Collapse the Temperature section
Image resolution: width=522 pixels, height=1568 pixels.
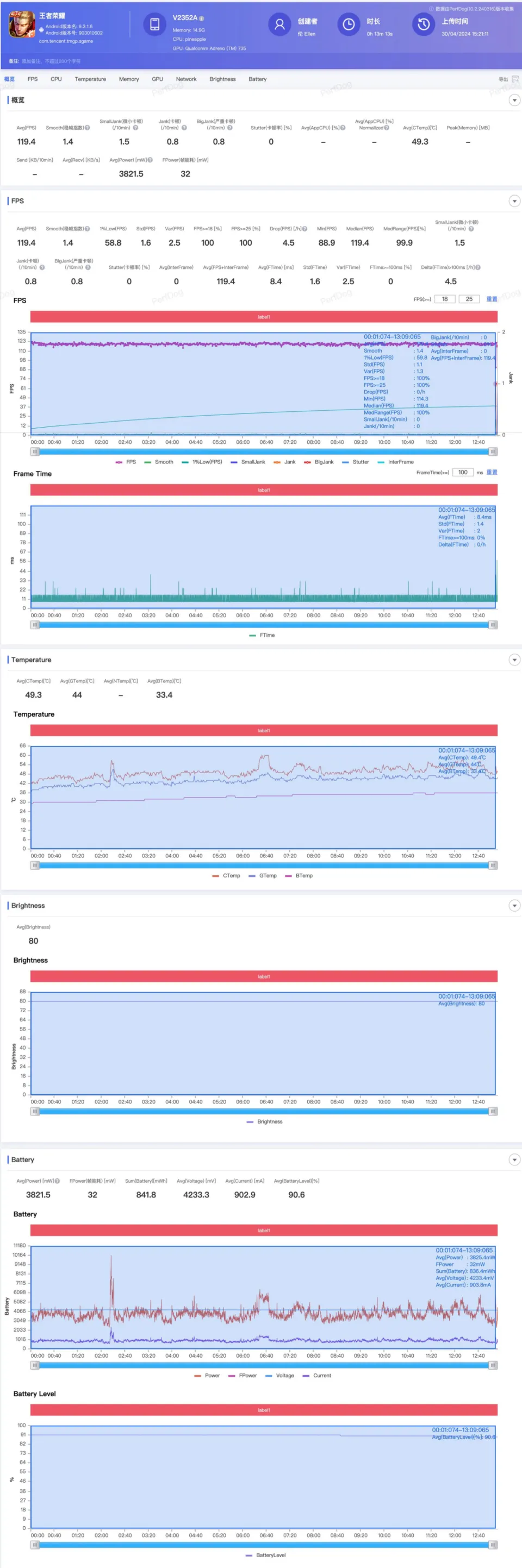coord(514,660)
